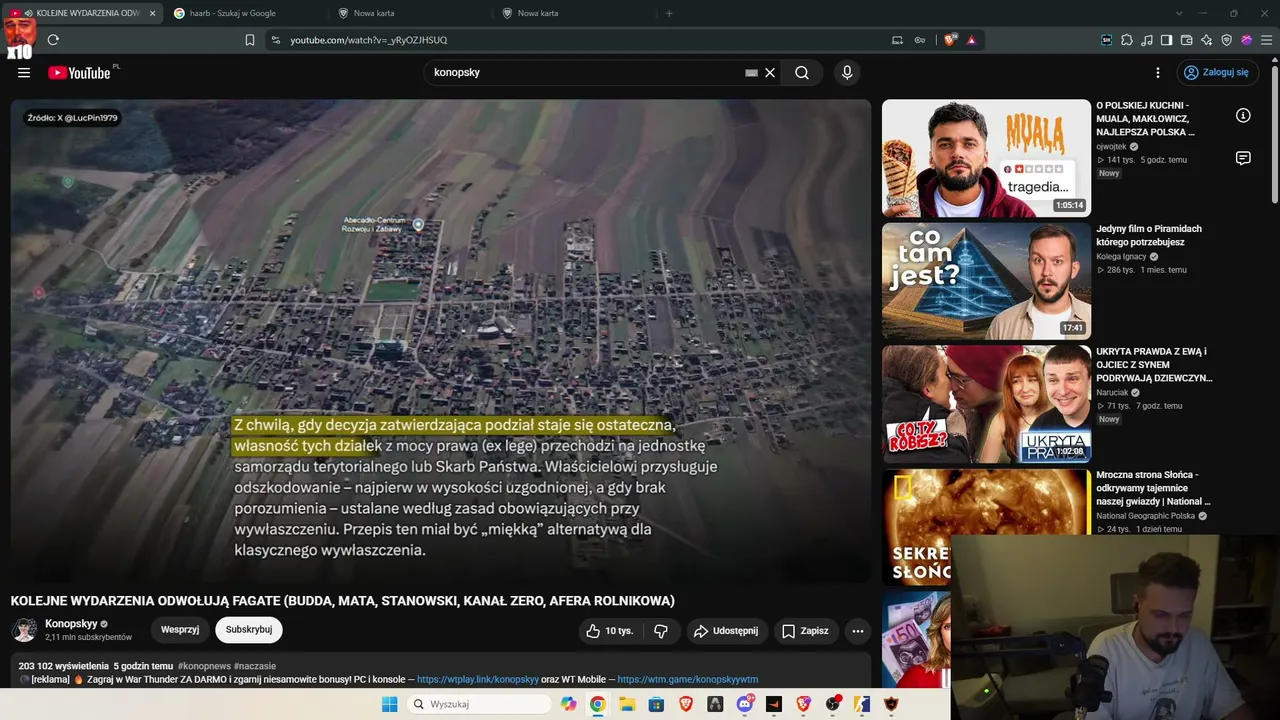Reload the page
Screen dimensions: 1280x720
pos(53,40)
